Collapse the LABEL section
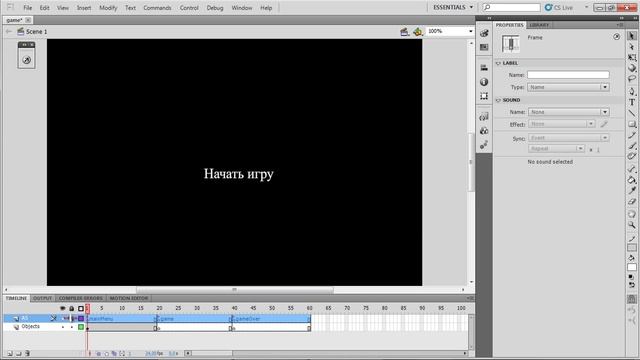Viewport: 640px width, 360px height. pos(498,63)
